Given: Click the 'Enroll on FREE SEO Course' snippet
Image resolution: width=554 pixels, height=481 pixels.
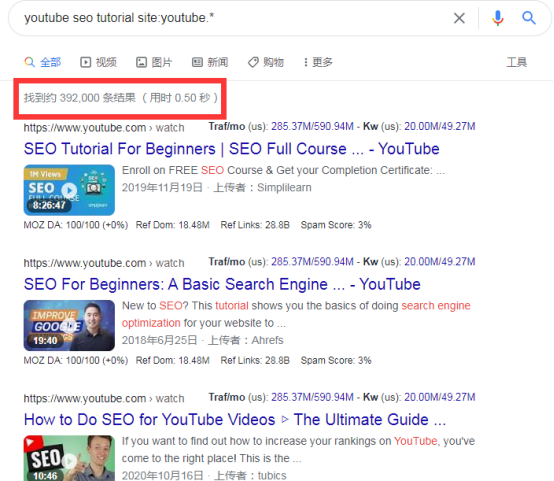Looking at the screenshot, I should click(283, 170).
